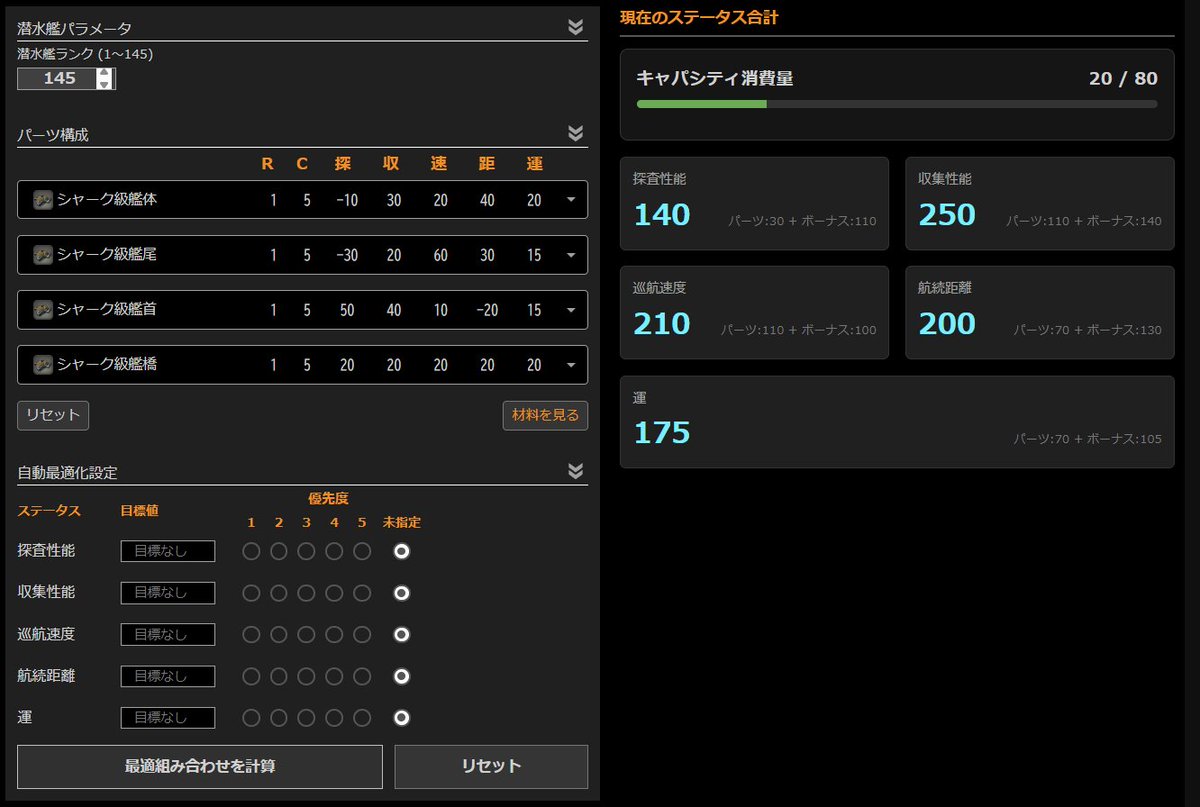The height and width of the screenshot is (807, 1200).
Task: Click the キャパシティ消費量 progress bar
Action: 897,104
